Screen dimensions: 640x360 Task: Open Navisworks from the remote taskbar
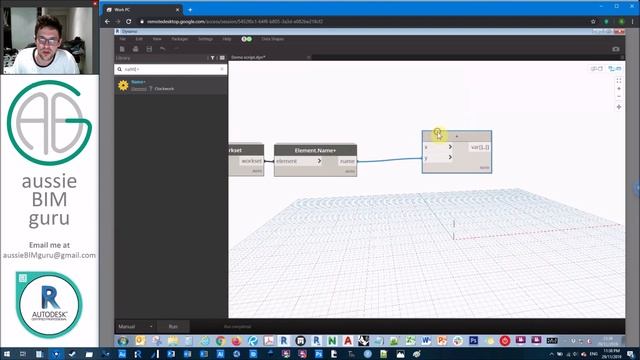pyautogui.click(x=332, y=340)
